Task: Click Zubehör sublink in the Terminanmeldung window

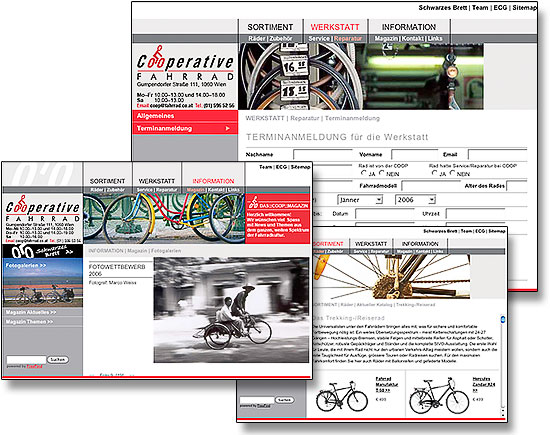Action: tap(281, 39)
